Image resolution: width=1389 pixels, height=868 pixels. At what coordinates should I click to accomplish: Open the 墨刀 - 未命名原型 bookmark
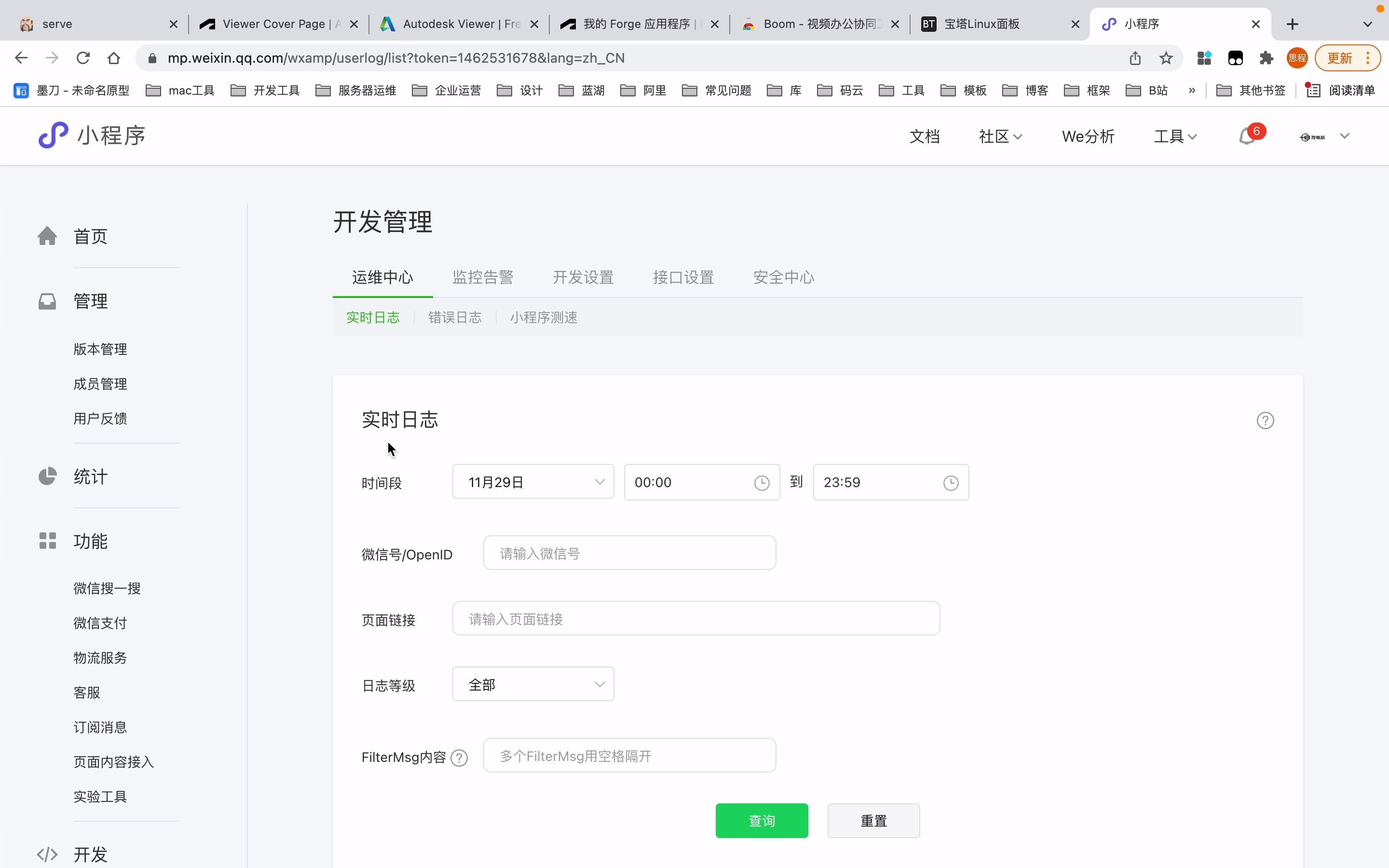pyautogui.click(x=72, y=91)
